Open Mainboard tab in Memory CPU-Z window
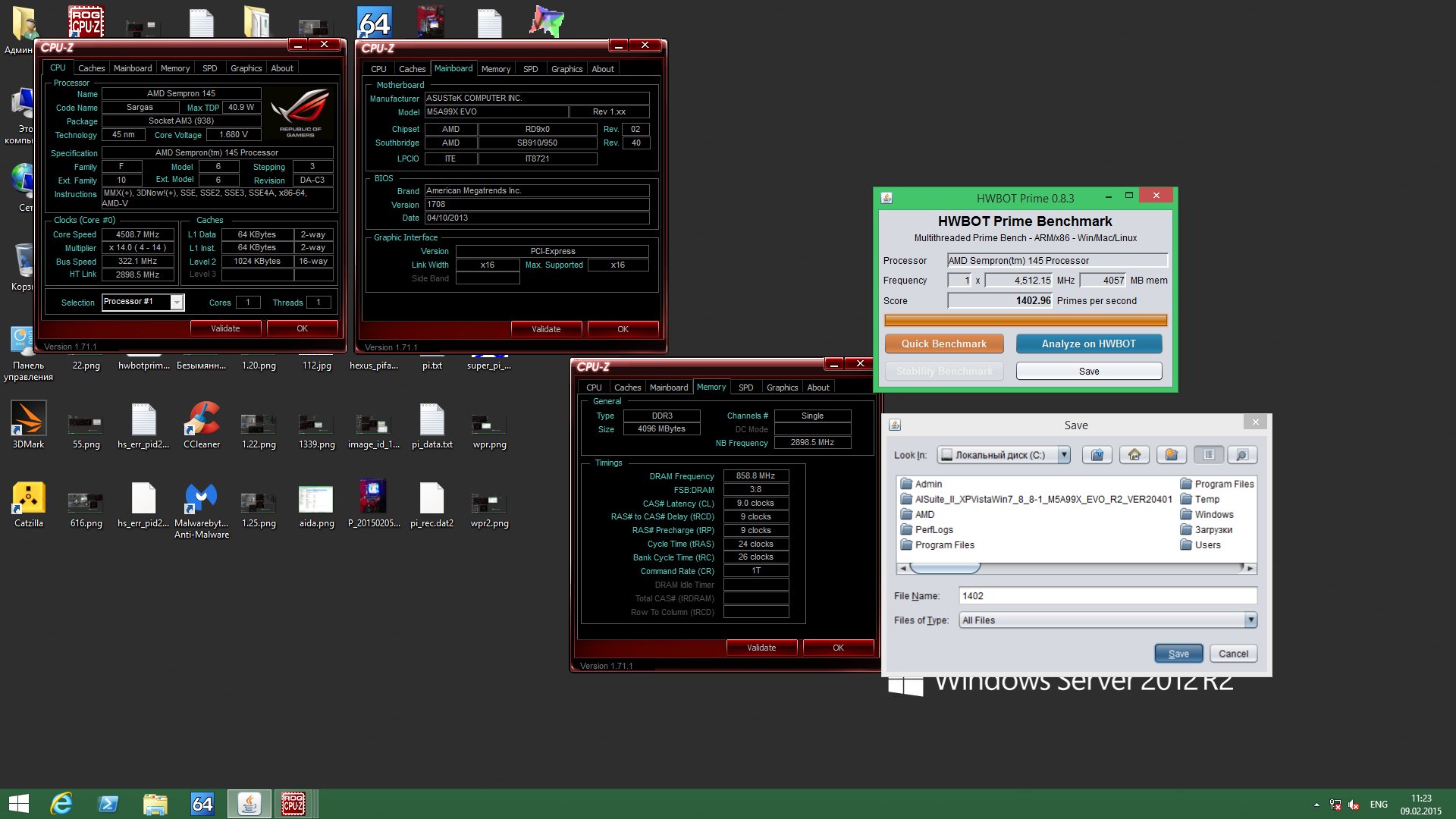The width and height of the screenshot is (1456, 819). point(668,388)
